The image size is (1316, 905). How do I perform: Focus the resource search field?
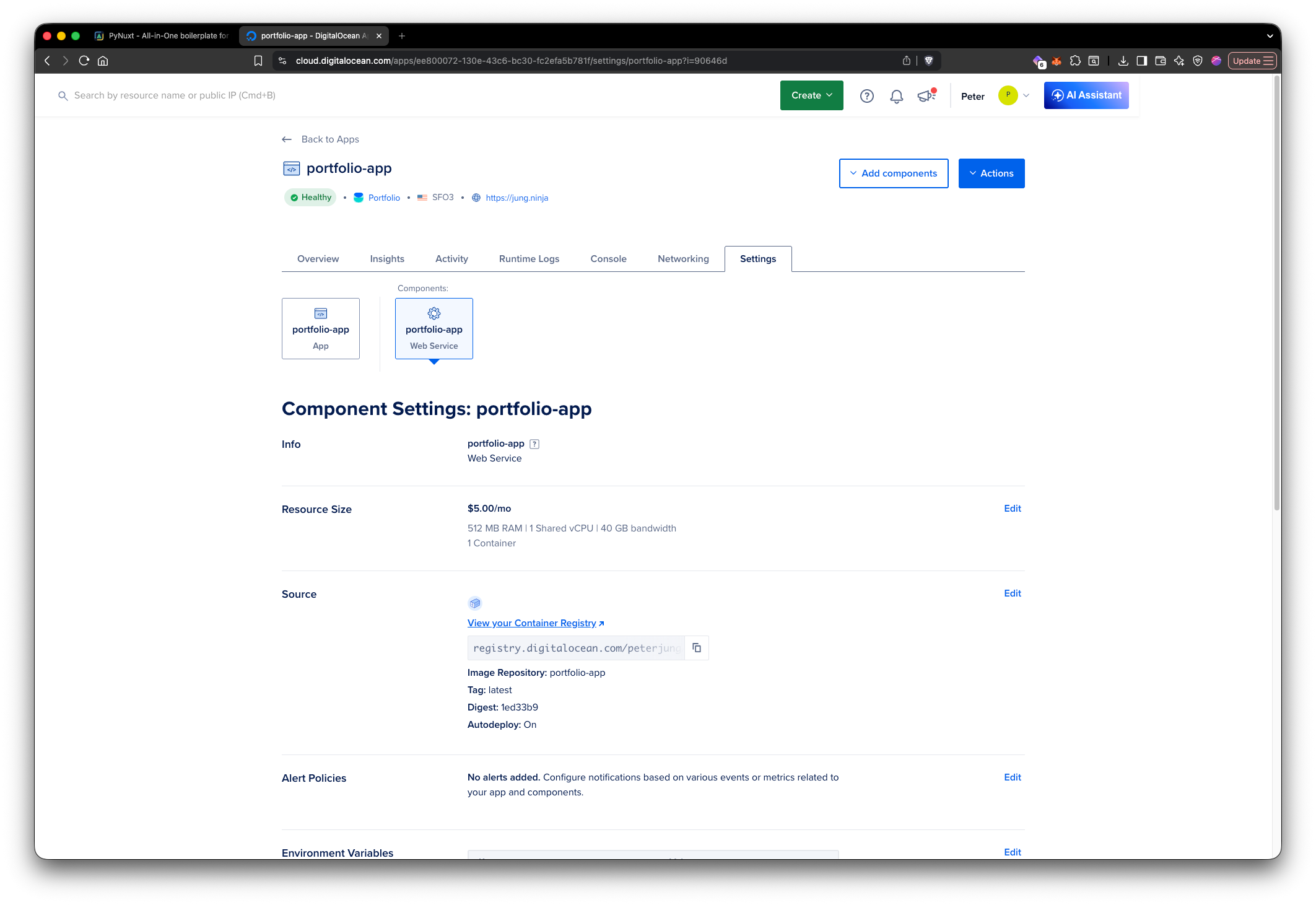tap(175, 95)
